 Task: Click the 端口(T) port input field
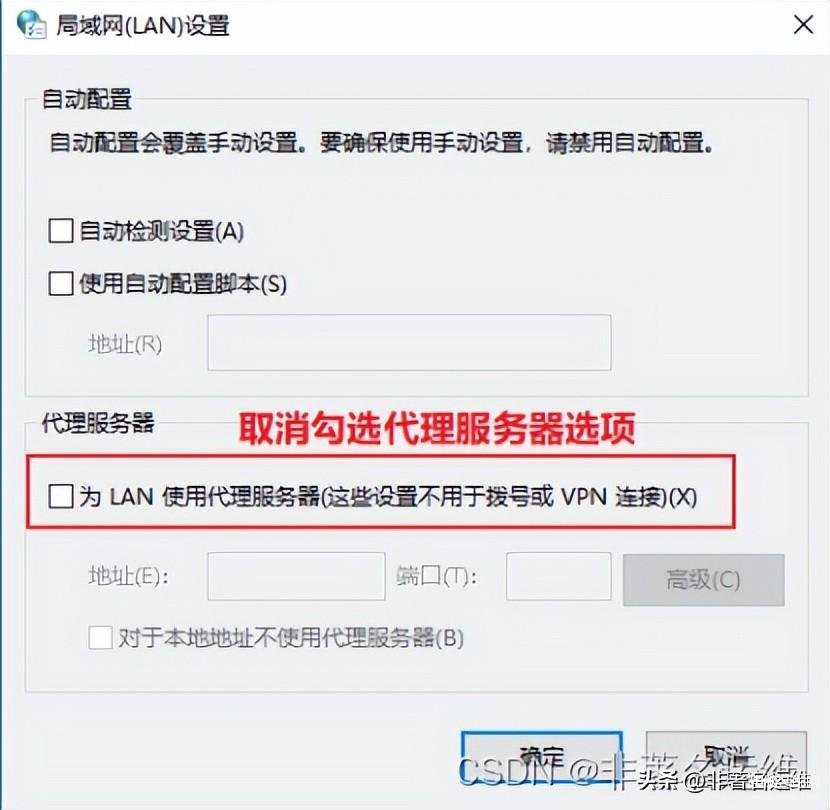point(558,576)
